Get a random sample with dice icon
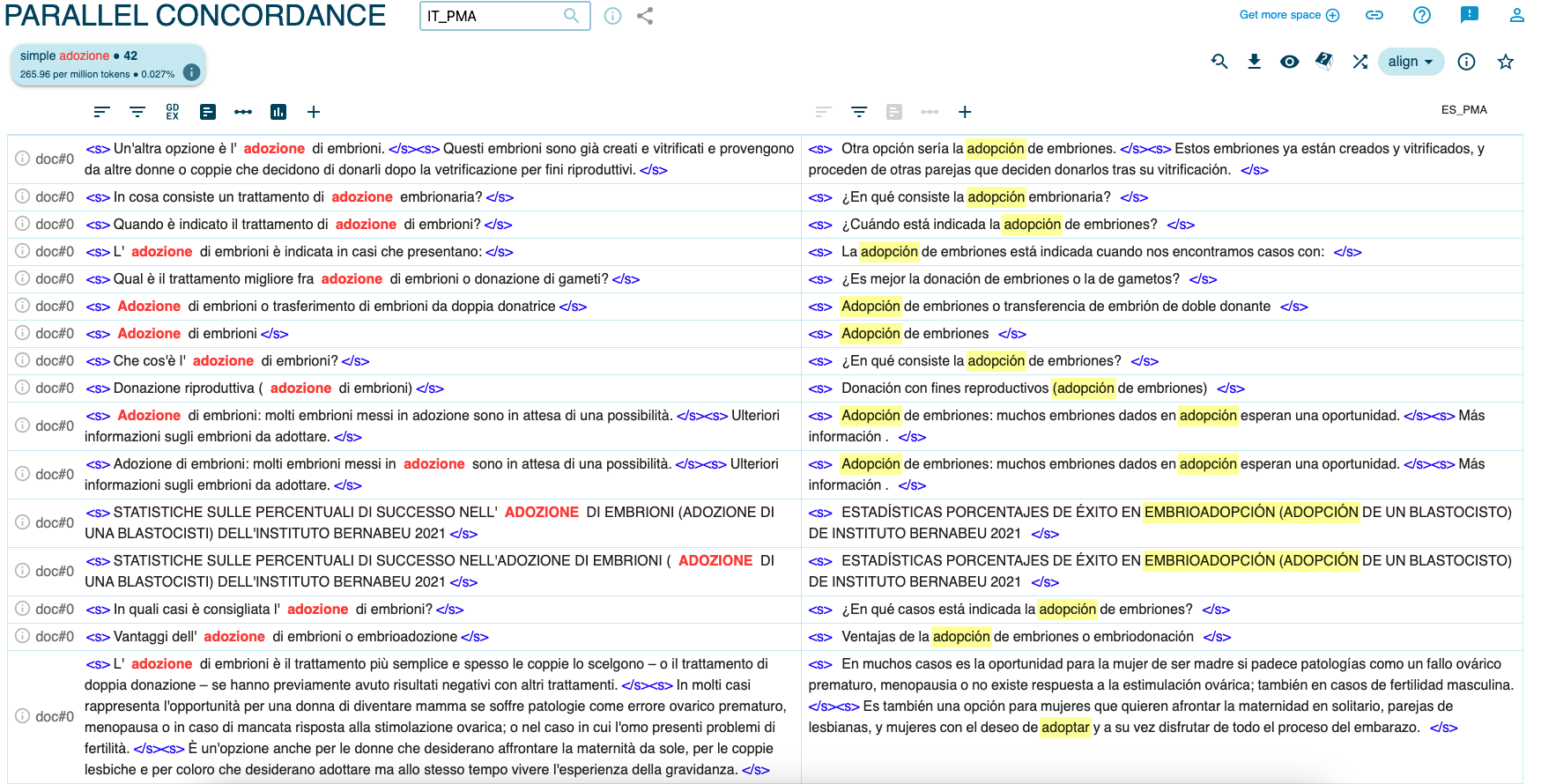 [1324, 61]
